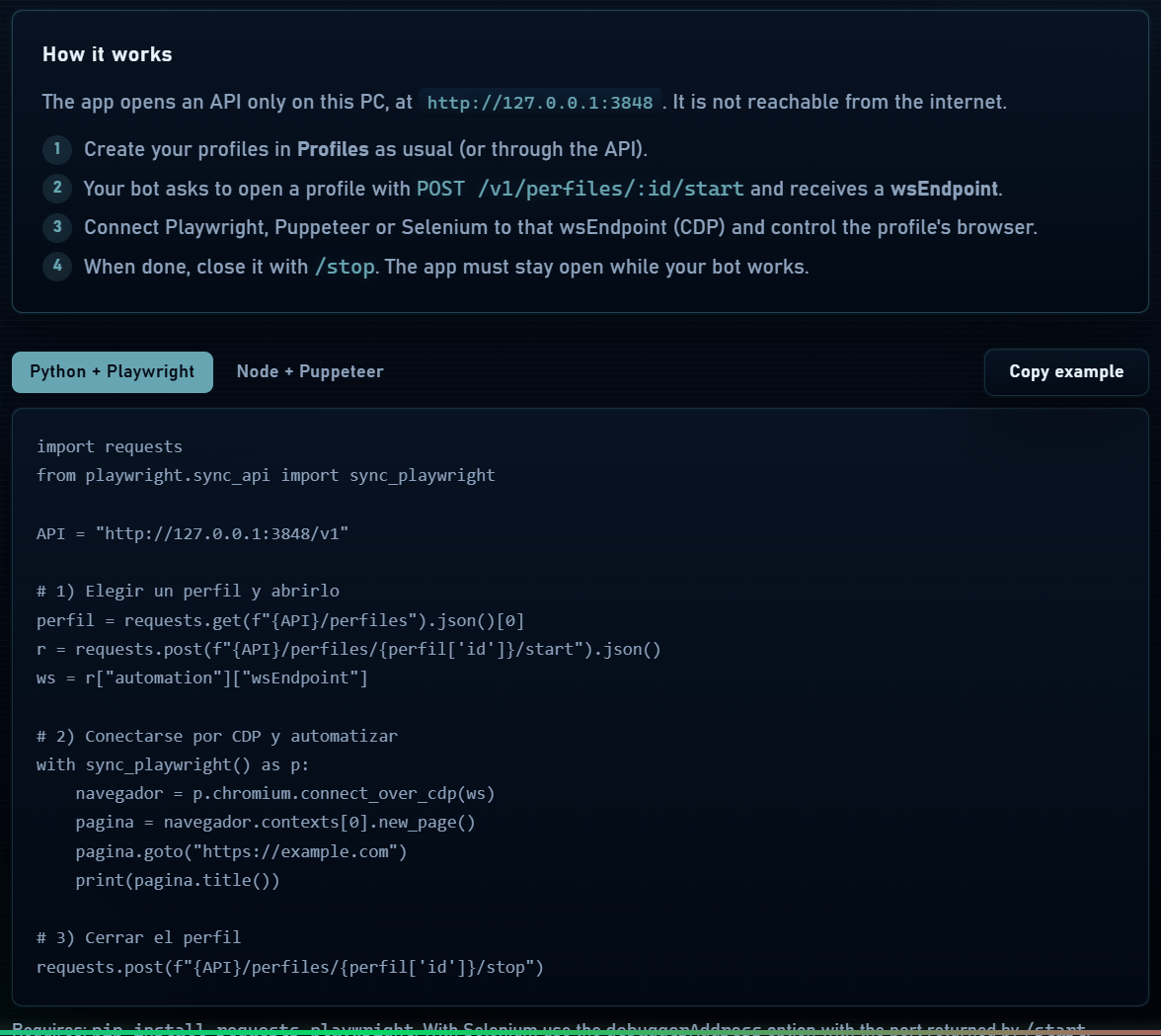Open the Node + Puppeteer tab
This screenshot has height=1036, width=1161.
pos(310,371)
